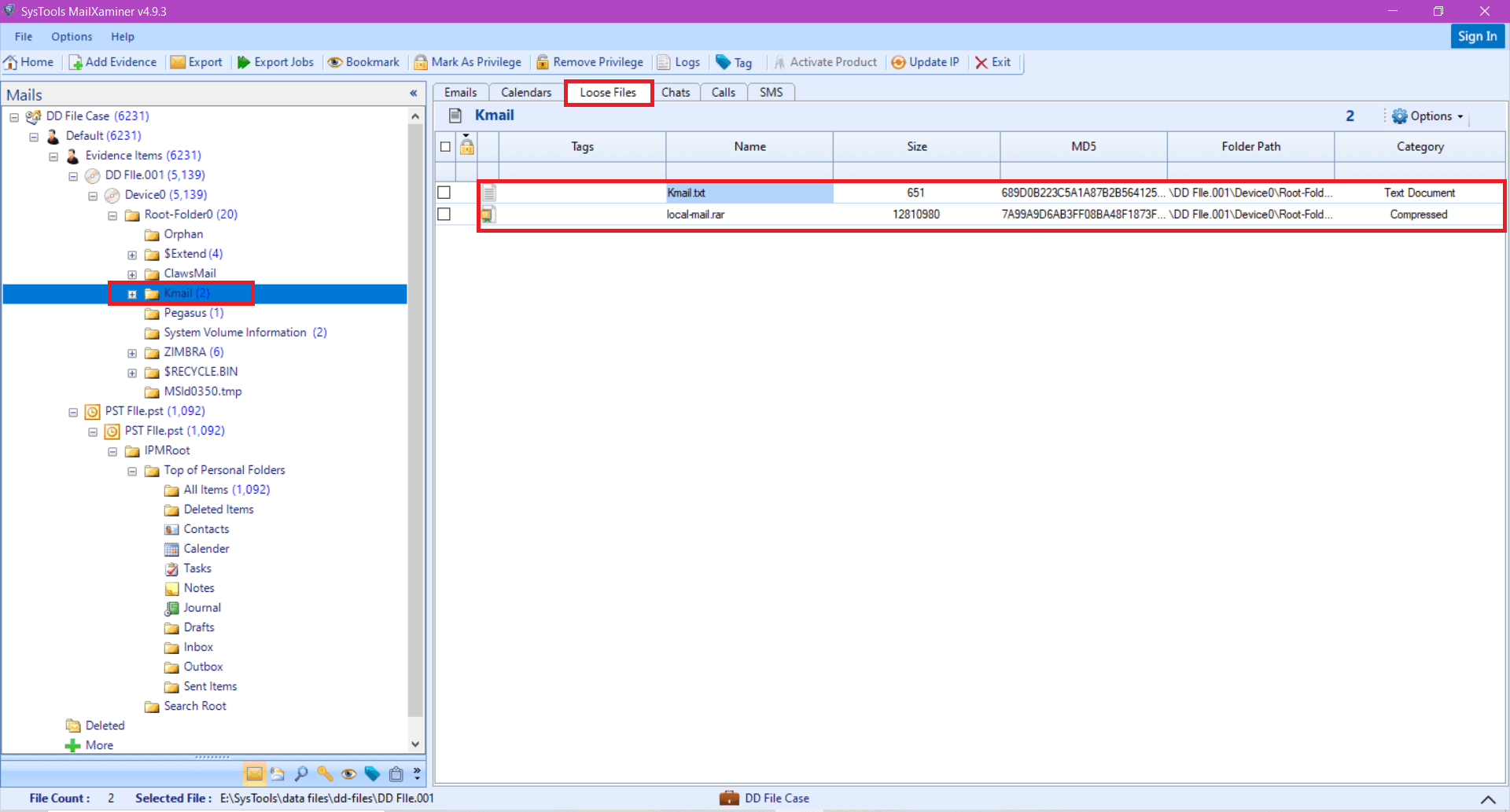Collapse the Top of Personal Folders node
Viewport: 1510px width, 812px height.
click(x=132, y=471)
